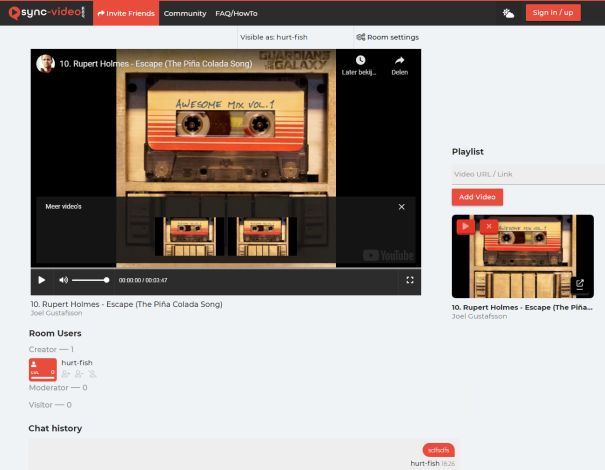605x470 pixels.
Task: Click the sdfsdfs chat message bubble
Action: point(438,450)
